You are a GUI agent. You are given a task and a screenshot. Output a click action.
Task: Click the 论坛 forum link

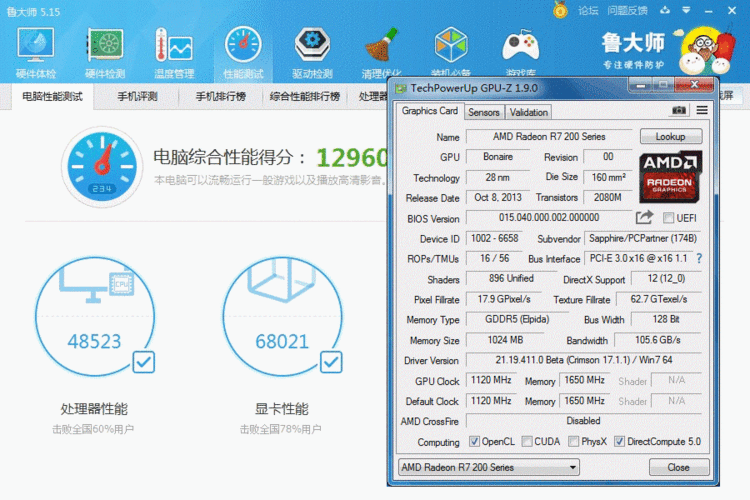tap(588, 11)
